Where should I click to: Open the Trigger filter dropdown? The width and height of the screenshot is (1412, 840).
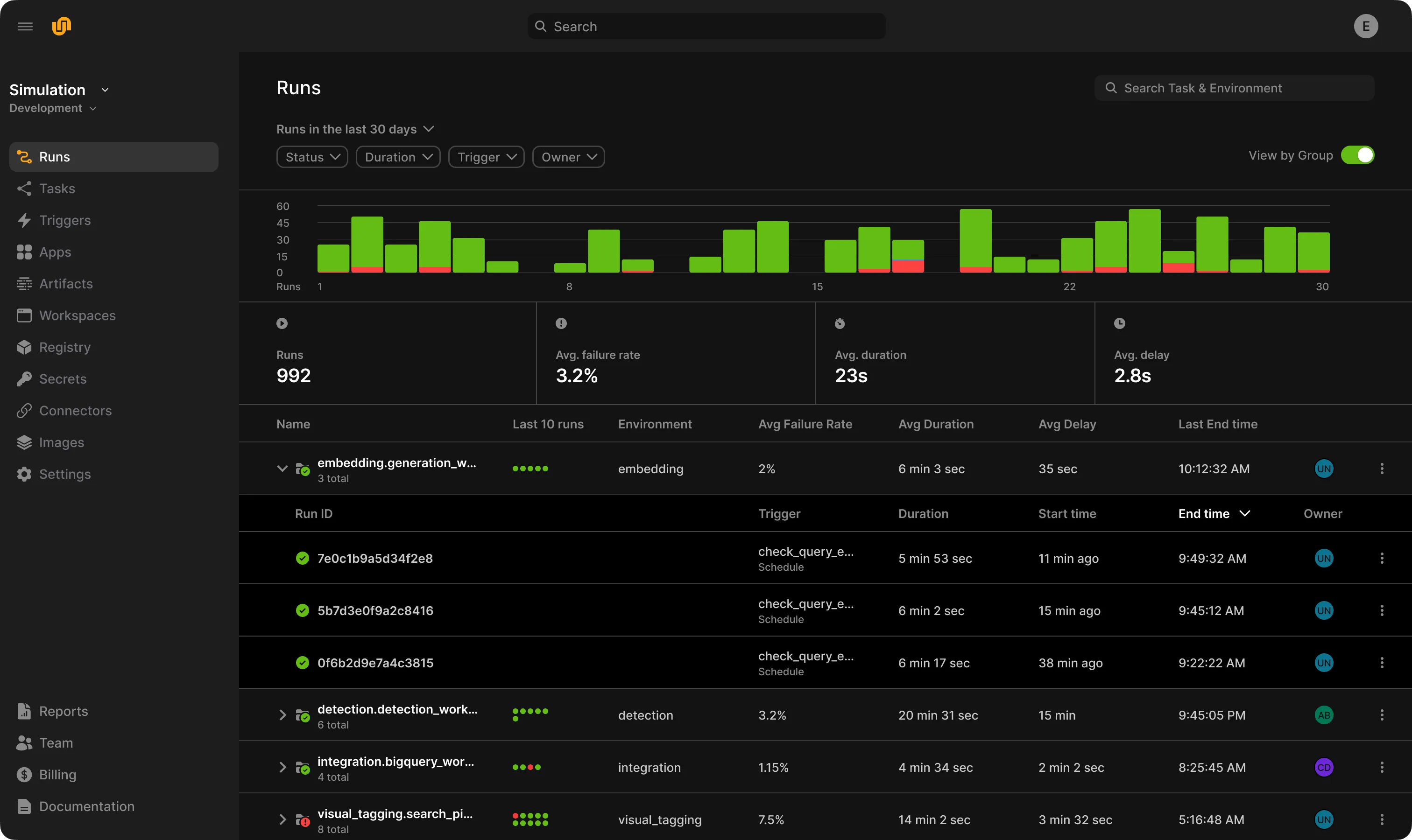click(486, 157)
